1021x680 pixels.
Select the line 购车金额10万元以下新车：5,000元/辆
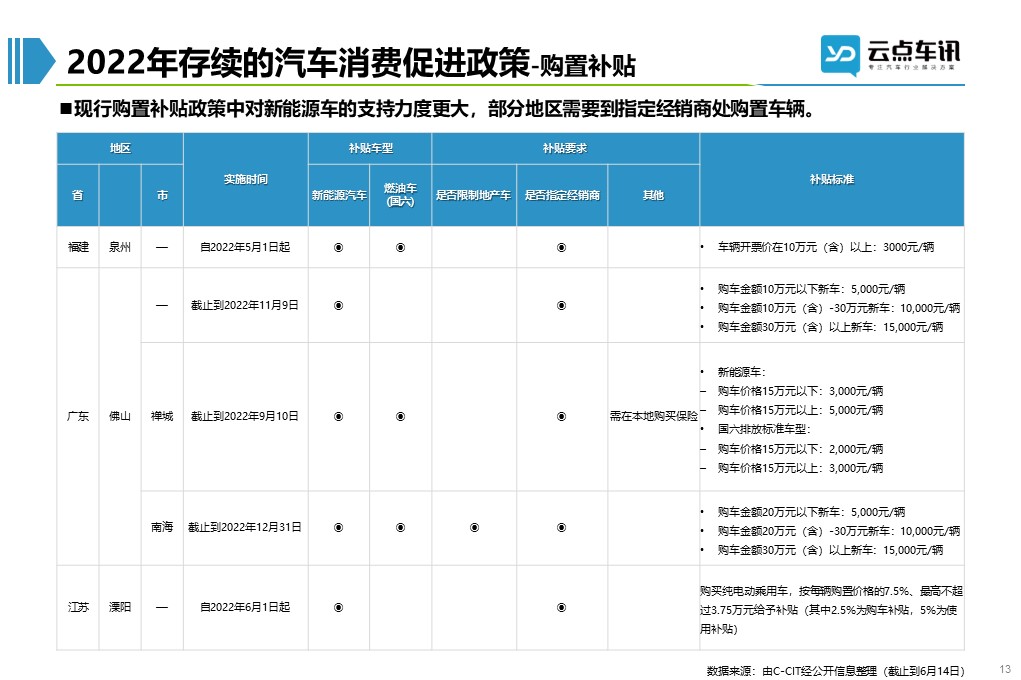click(x=811, y=289)
